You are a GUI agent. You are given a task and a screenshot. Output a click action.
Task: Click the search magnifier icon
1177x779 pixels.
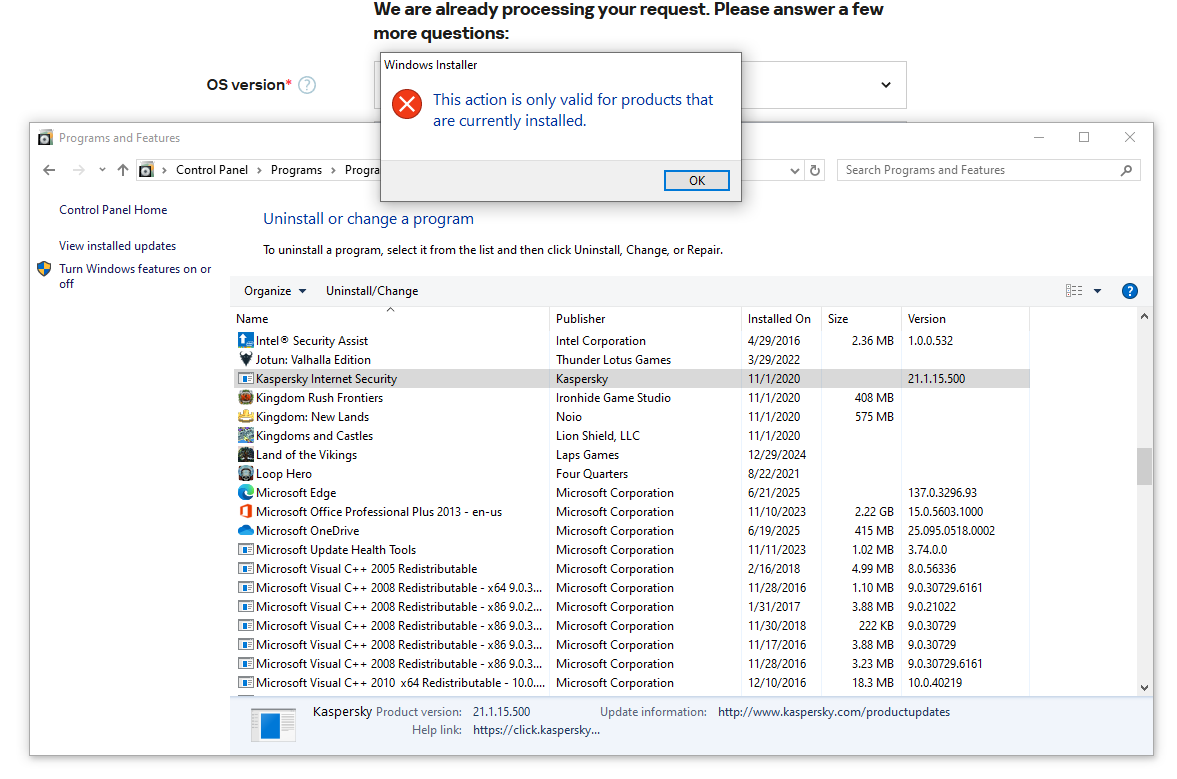pyautogui.click(x=1126, y=170)
